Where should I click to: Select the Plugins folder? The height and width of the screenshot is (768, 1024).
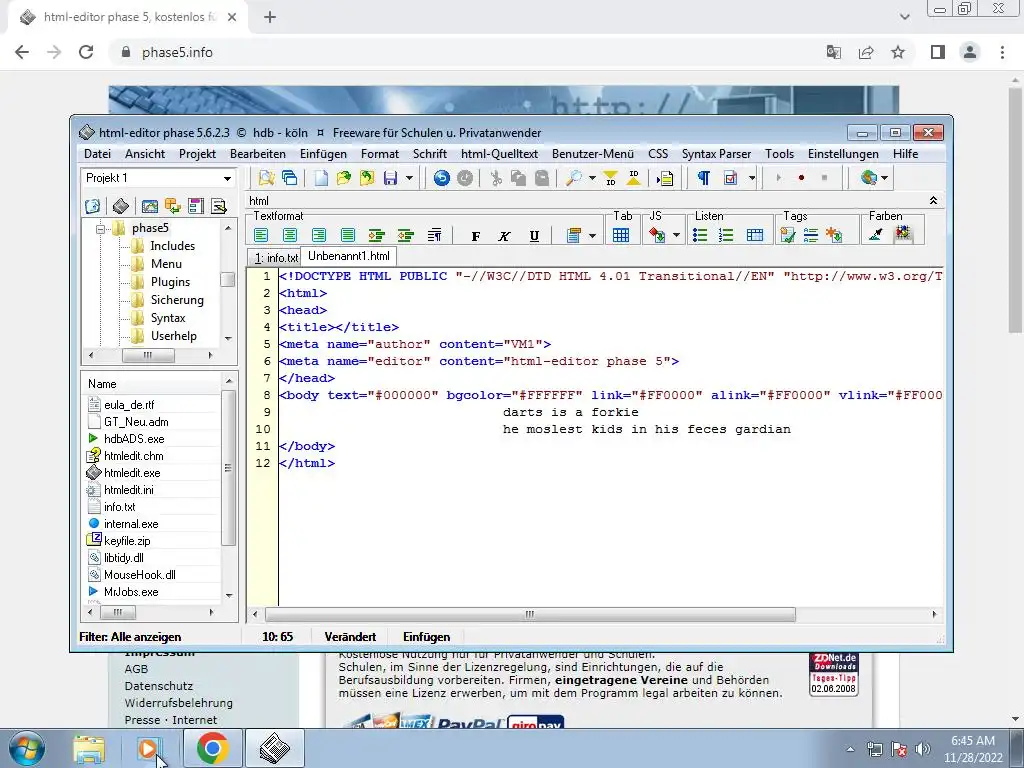click(170, 281)
